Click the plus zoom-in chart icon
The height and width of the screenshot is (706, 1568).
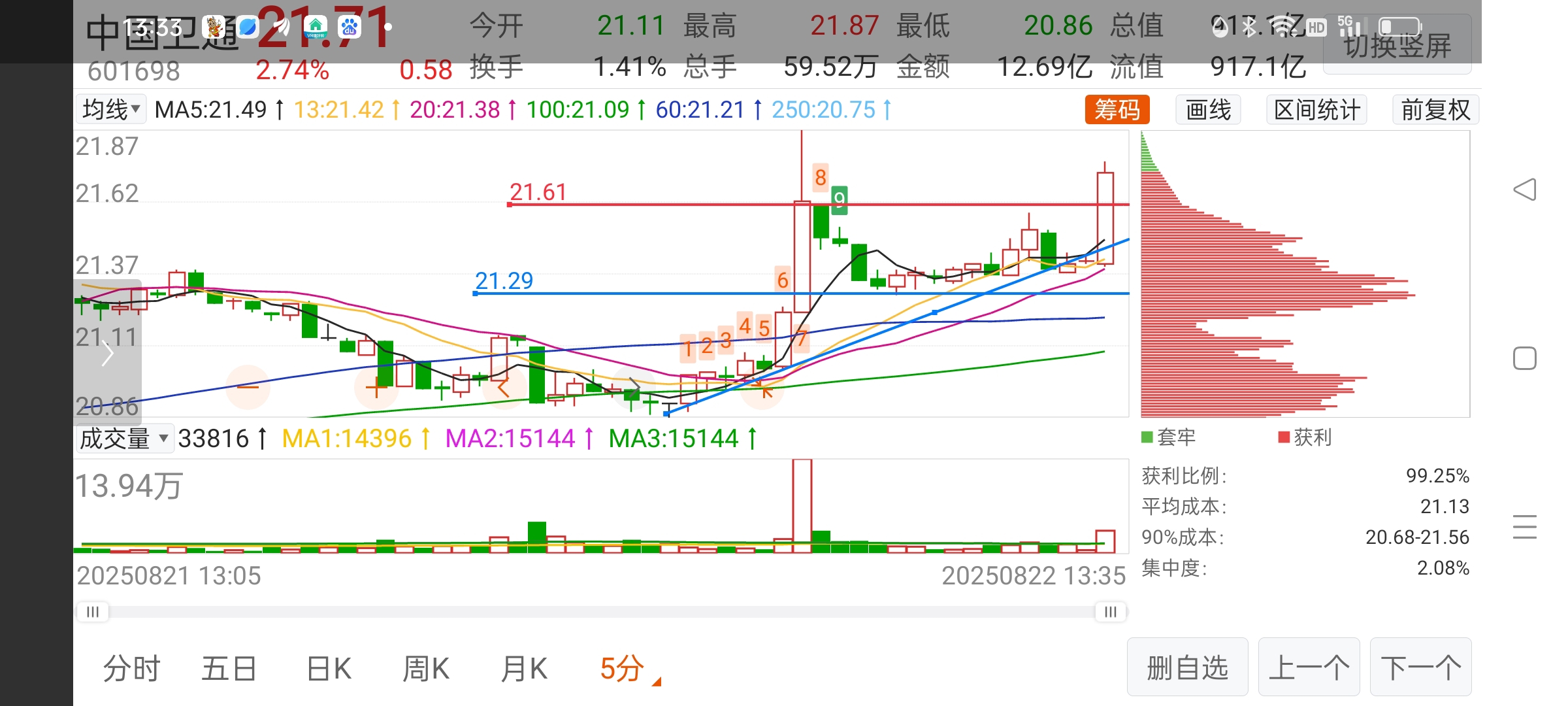[376, 387]
